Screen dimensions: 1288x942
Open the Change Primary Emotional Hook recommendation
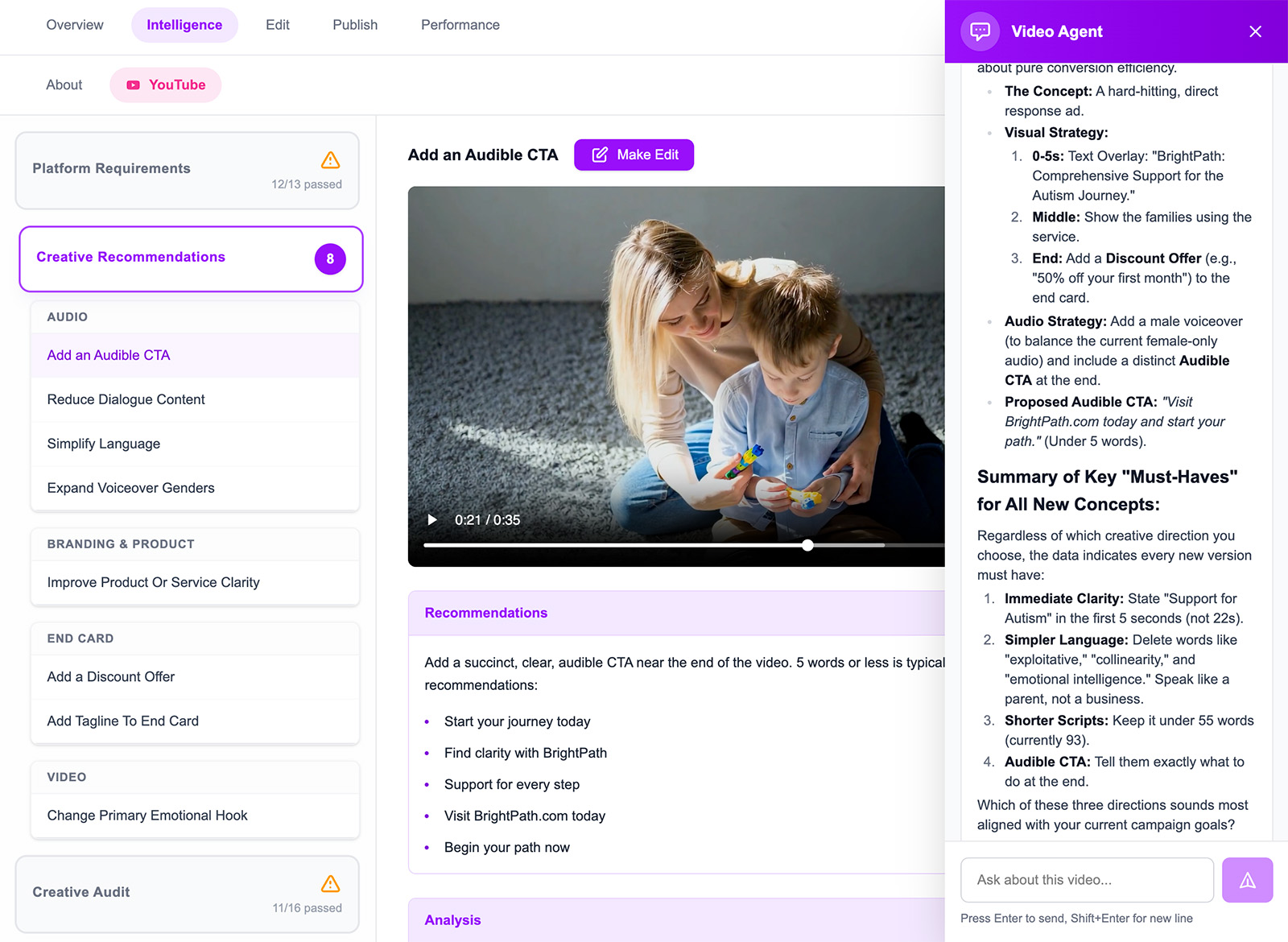pos(147,815)
